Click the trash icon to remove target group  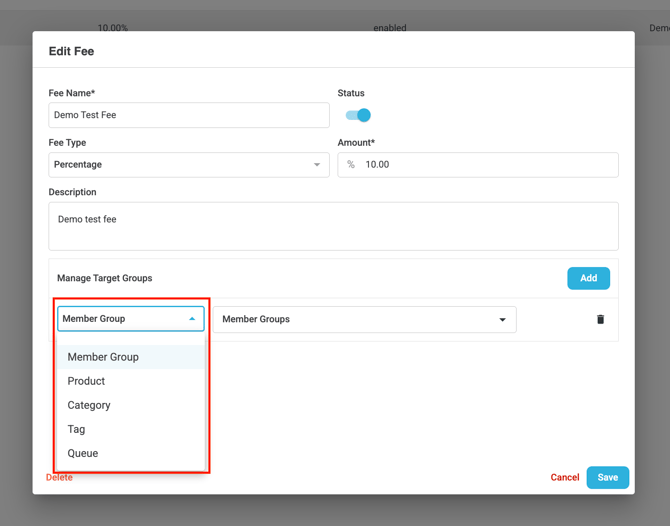coord(600,320)
